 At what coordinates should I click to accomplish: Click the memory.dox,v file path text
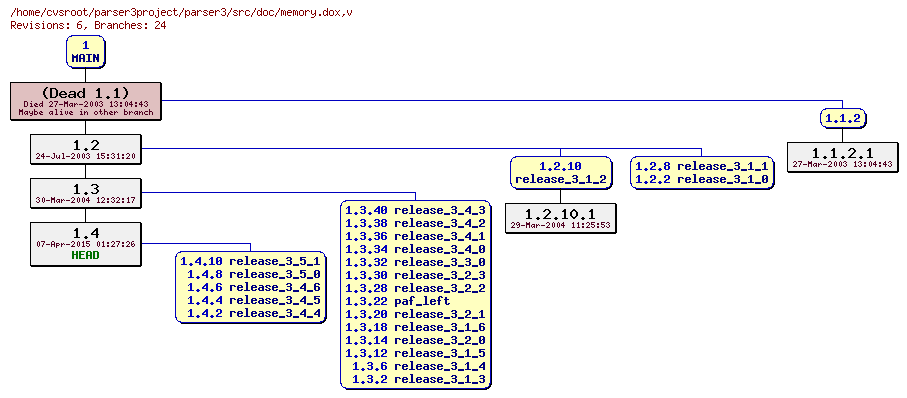[182, 13]
